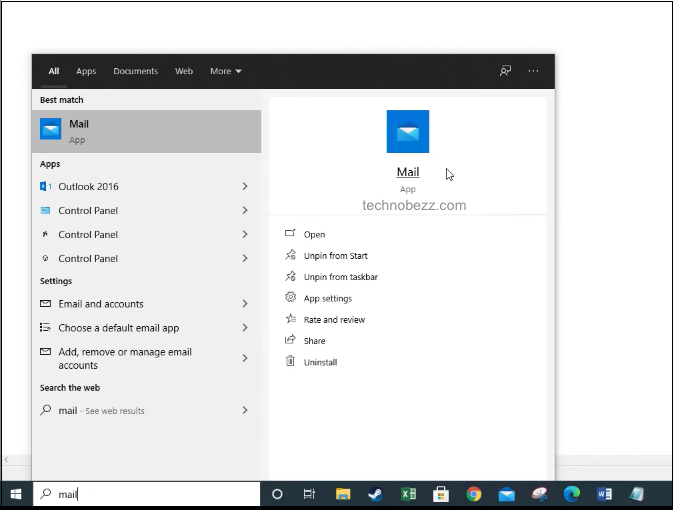Image resolution: width=673 pixels, height=510 pixels.
Task: Click the large Mail app tile in preview pane
Action: click(408, 131)
